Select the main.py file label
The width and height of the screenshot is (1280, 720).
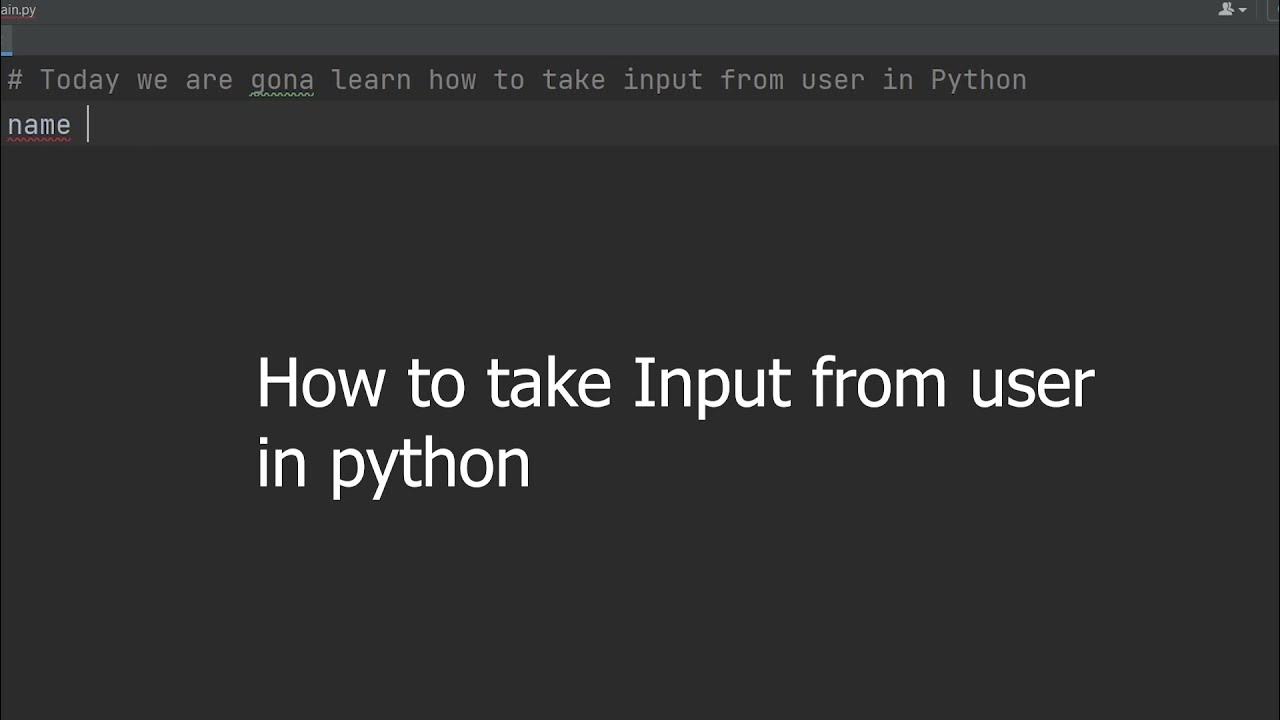click(18, 10)
